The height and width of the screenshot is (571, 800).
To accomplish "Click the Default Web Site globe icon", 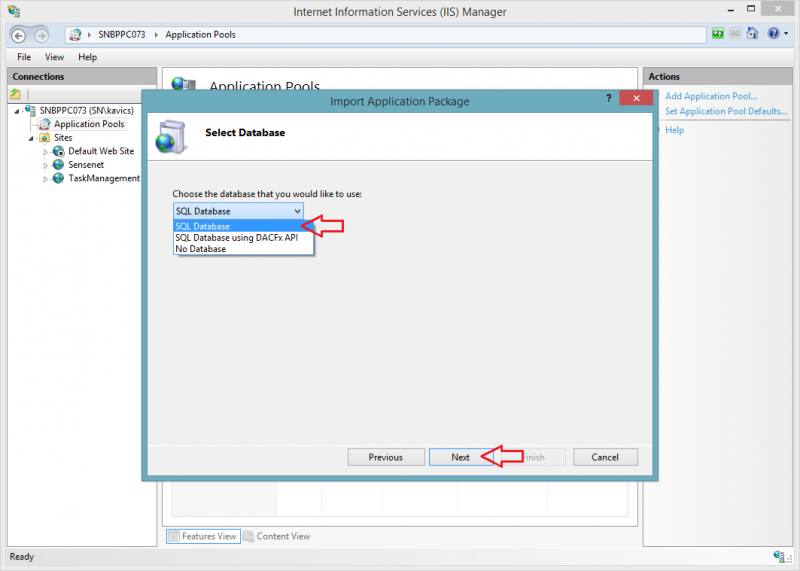I will [59, 151].
